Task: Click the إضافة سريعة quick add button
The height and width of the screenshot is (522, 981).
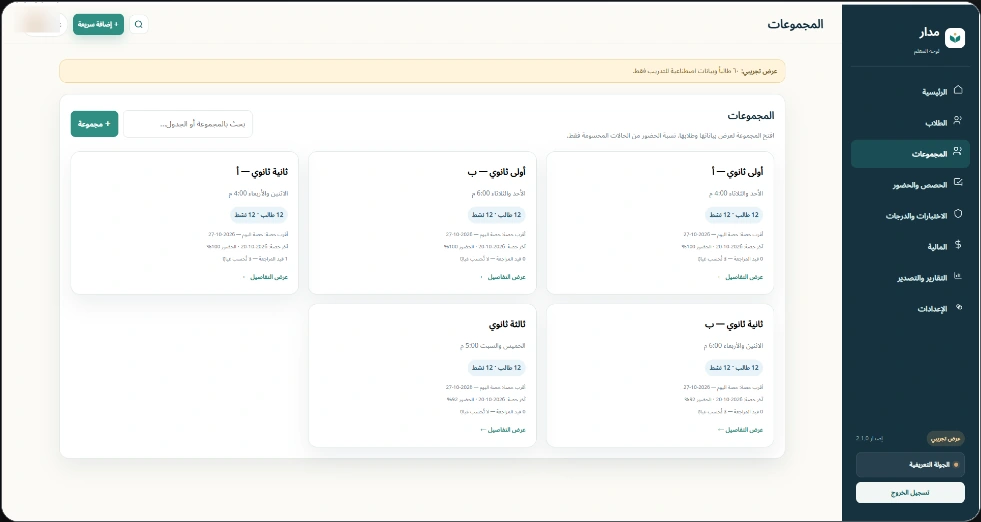Action: [x=98, y=24]
